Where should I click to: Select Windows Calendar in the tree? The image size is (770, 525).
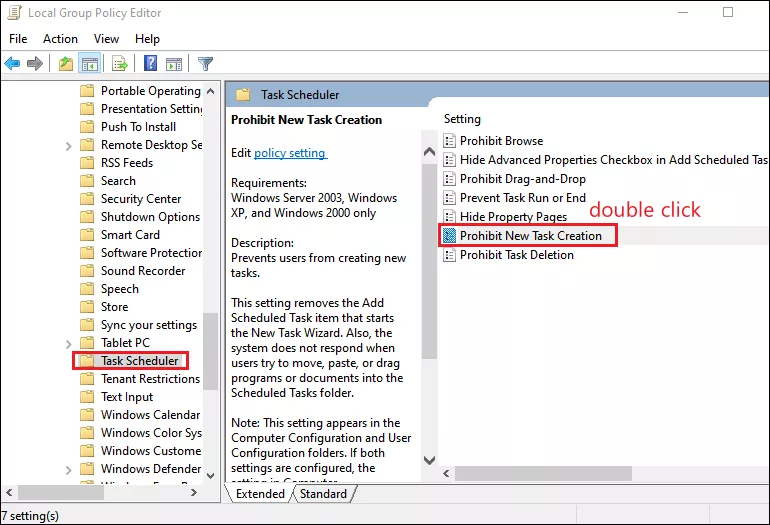click(150, 415)
